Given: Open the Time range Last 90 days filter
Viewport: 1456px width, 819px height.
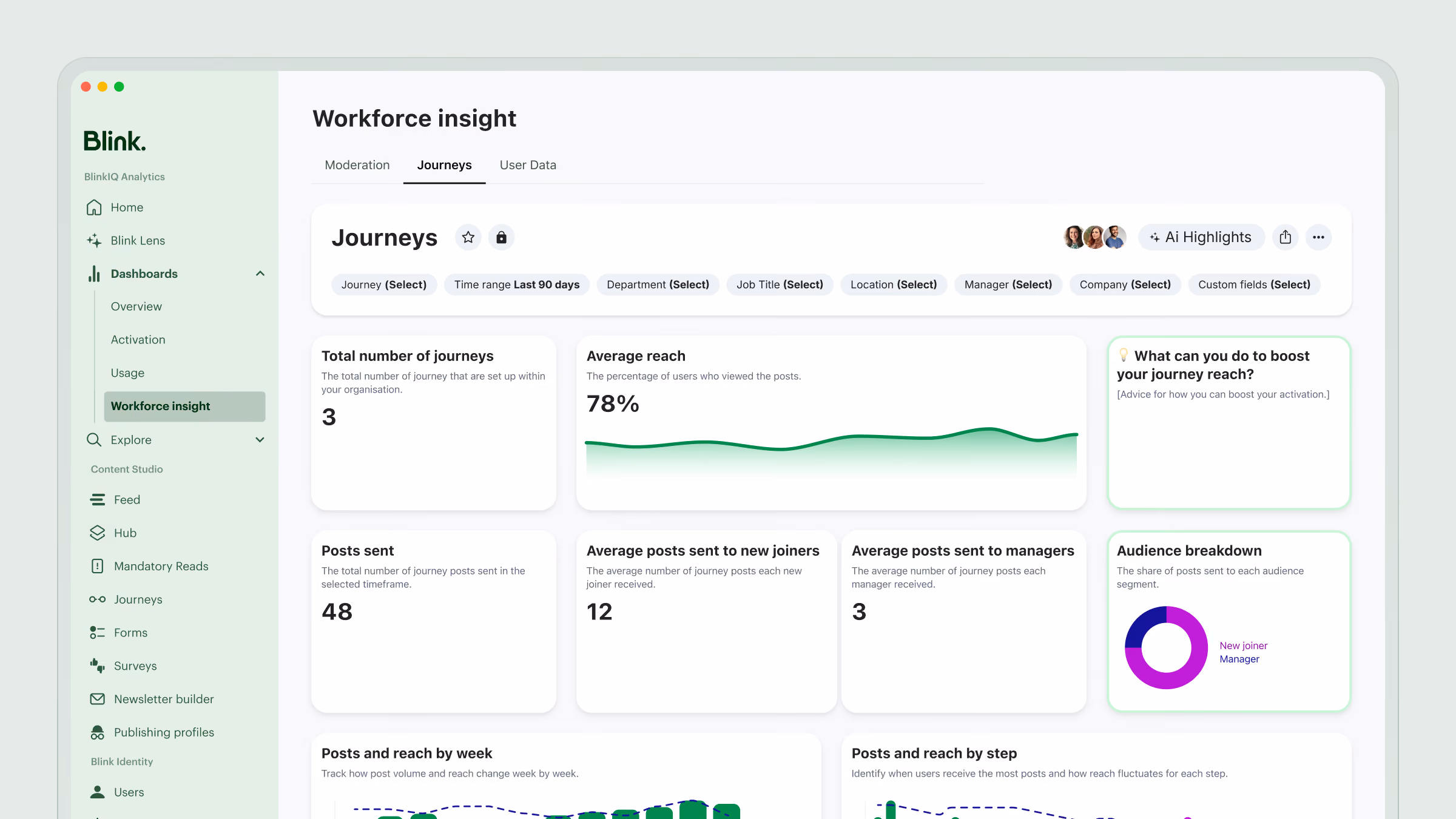Looking at the screenshot, I should pos(517,285).
